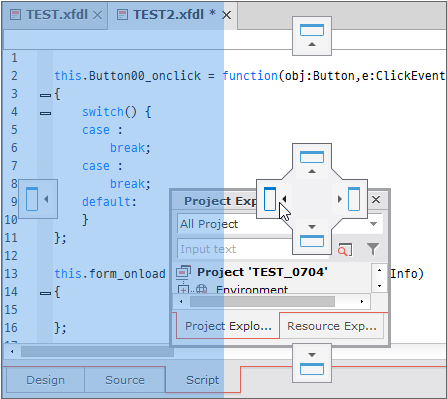Switch to Design view tab
The height and width of the screenshot is (399, 447).
click(x=45, y=380)
